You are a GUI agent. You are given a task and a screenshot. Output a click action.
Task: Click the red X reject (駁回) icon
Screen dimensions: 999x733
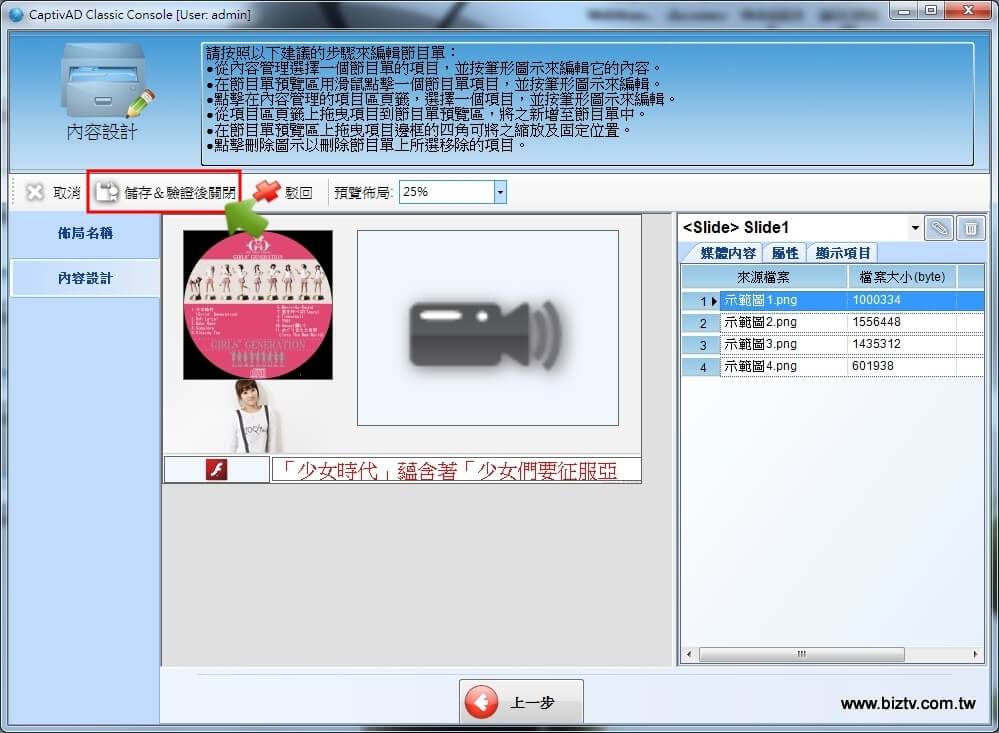[x=267, y=192]
